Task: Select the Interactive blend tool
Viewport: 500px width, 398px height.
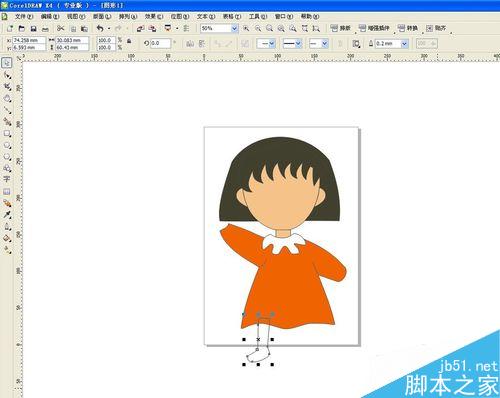Action: [7, 203]
